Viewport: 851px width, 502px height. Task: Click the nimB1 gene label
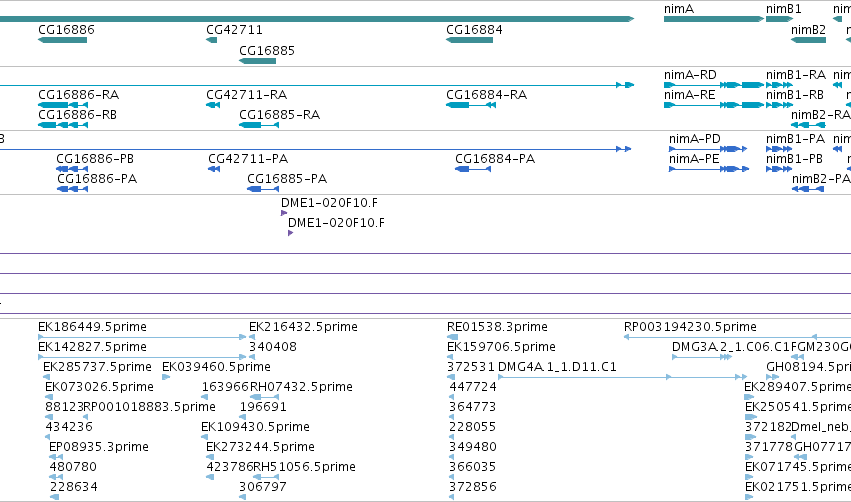click(784, 9)
